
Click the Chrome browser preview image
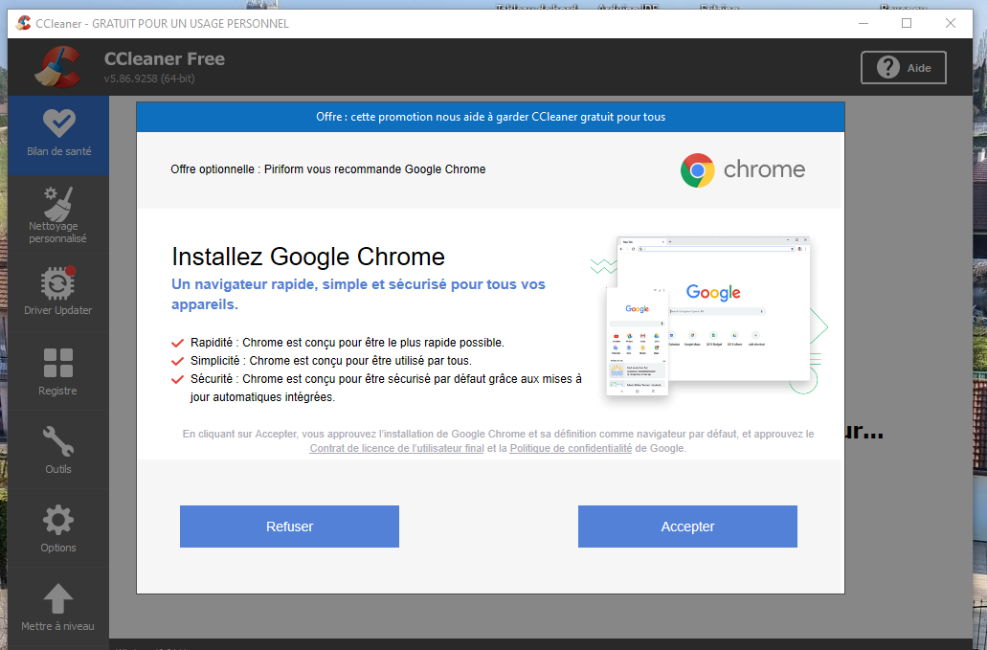click(709, 316)
